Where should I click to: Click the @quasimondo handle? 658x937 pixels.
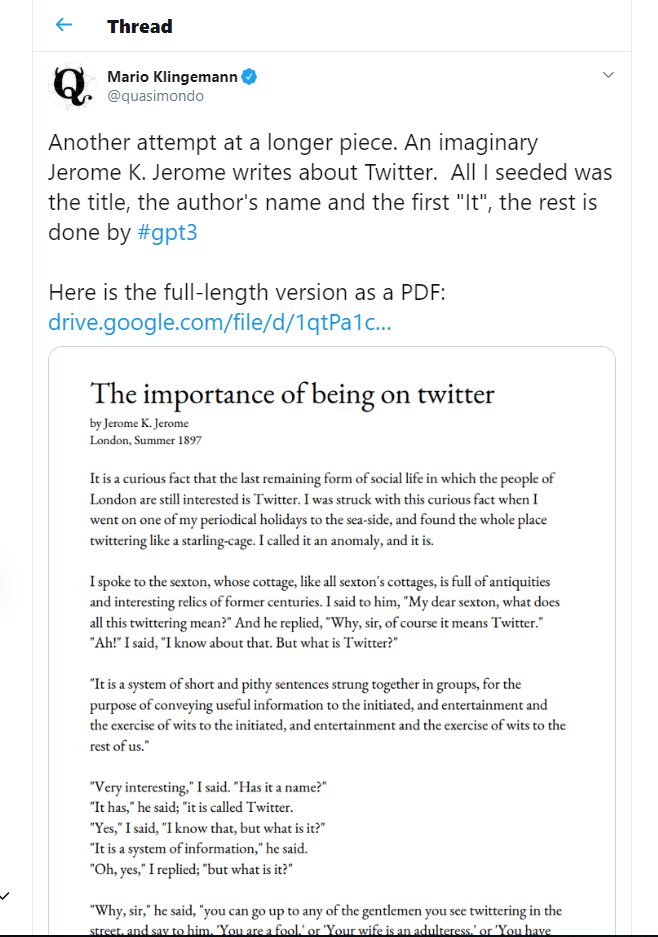click(155, 96)
